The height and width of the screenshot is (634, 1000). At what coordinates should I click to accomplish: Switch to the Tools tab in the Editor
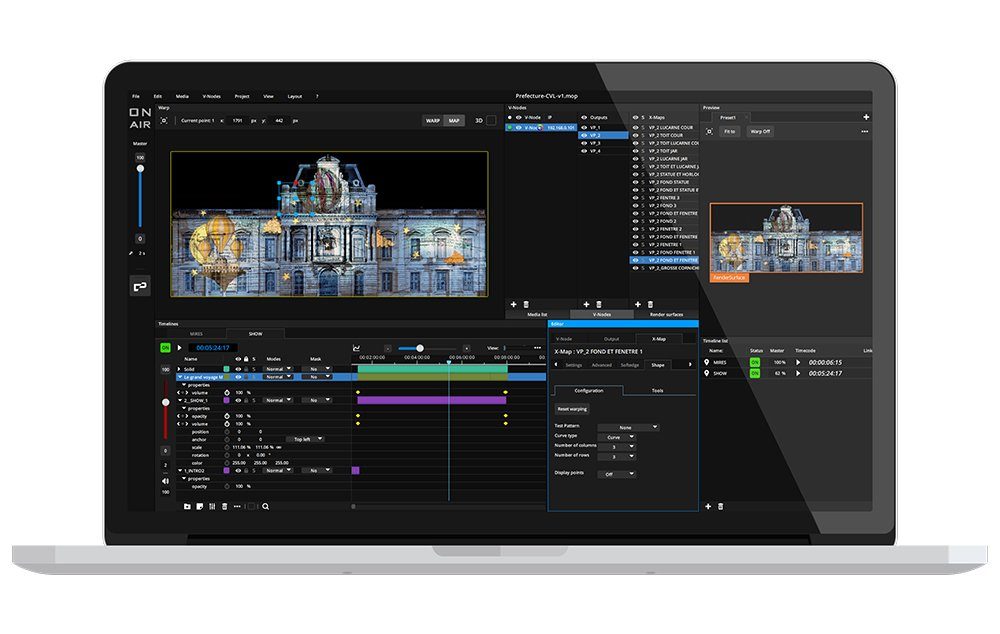pyautogui.click(x=658, y=390)
